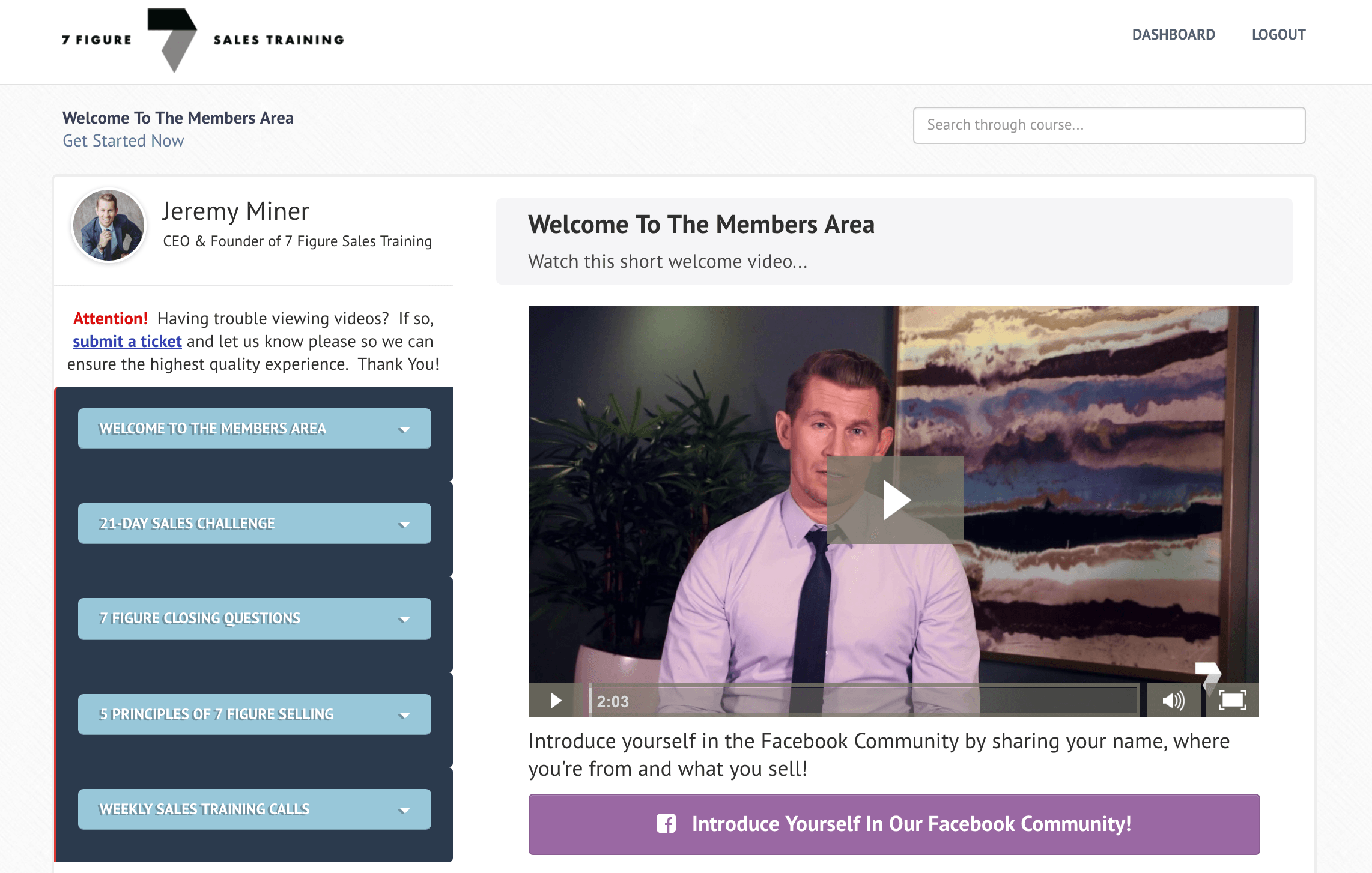Image resolution: width=1372 pixels, height=873 pixels.
Task: Click the small play button in video controls
Action: tap(556, 701)
